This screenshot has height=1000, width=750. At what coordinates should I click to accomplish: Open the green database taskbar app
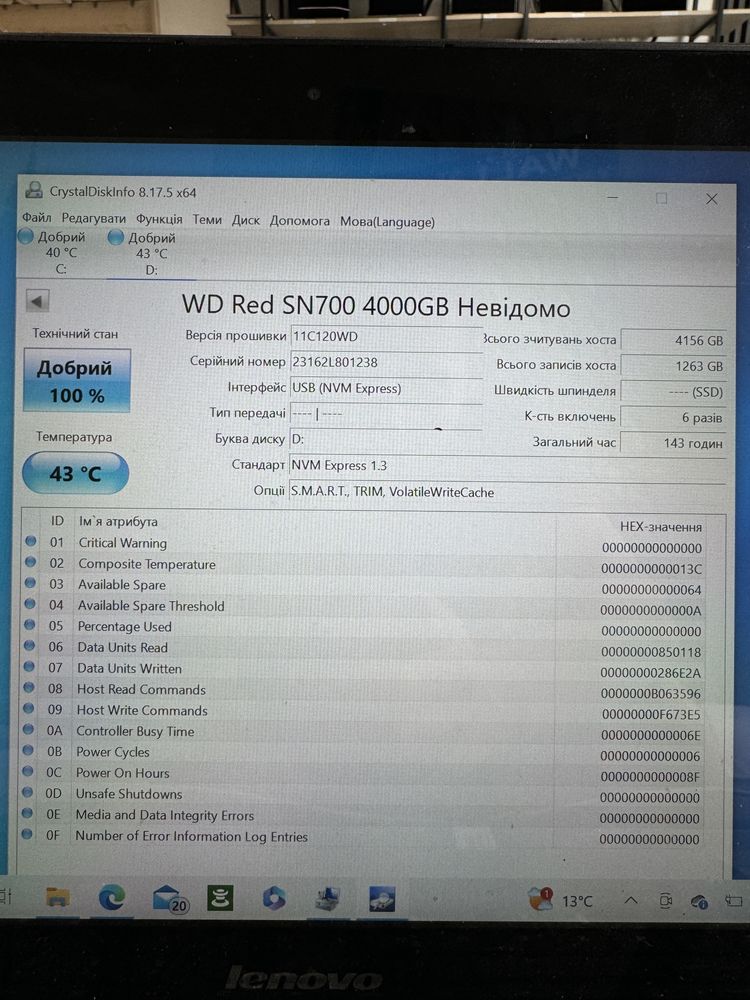[x=220, y=898]
